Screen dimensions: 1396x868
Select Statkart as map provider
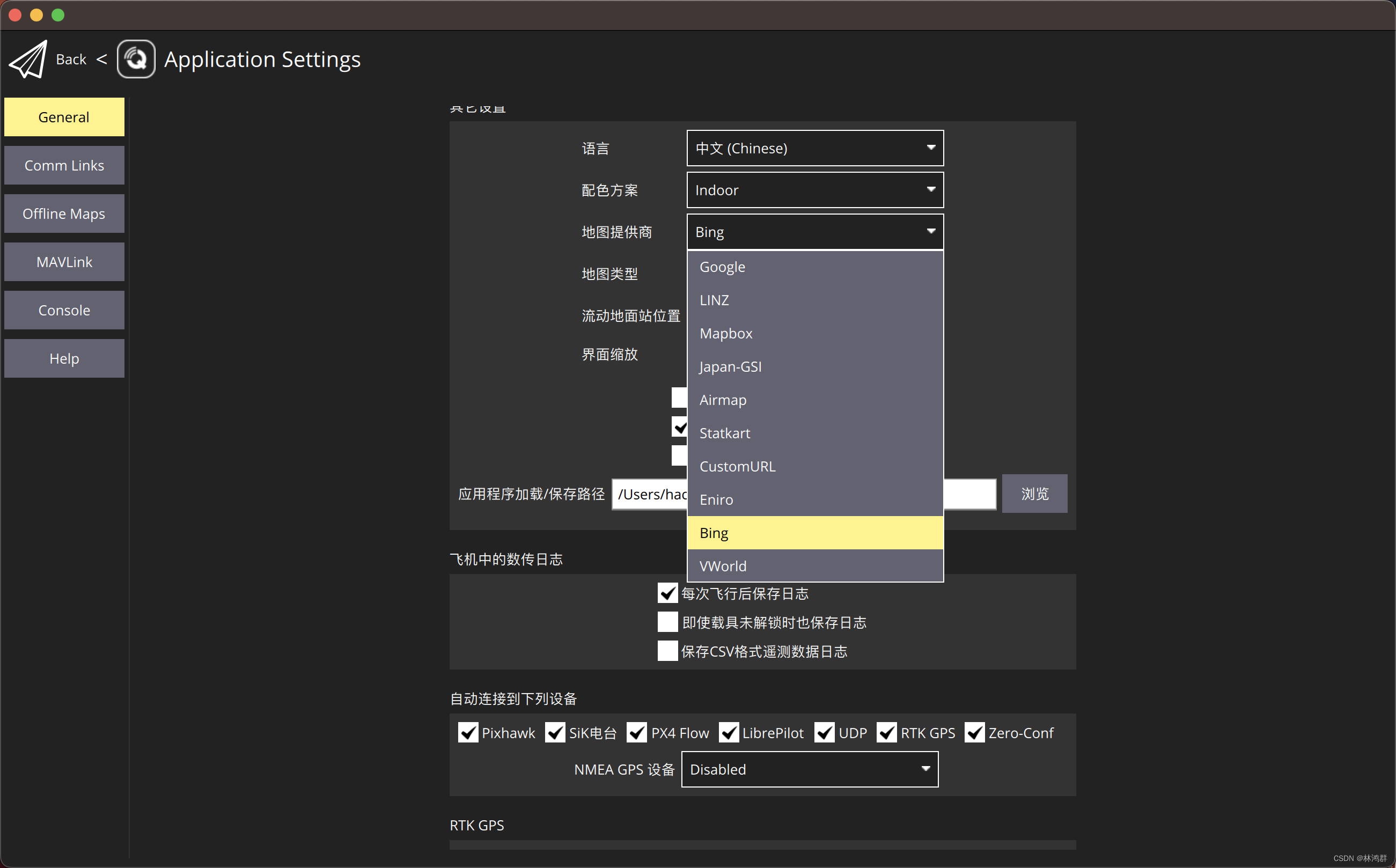point(815,433)
